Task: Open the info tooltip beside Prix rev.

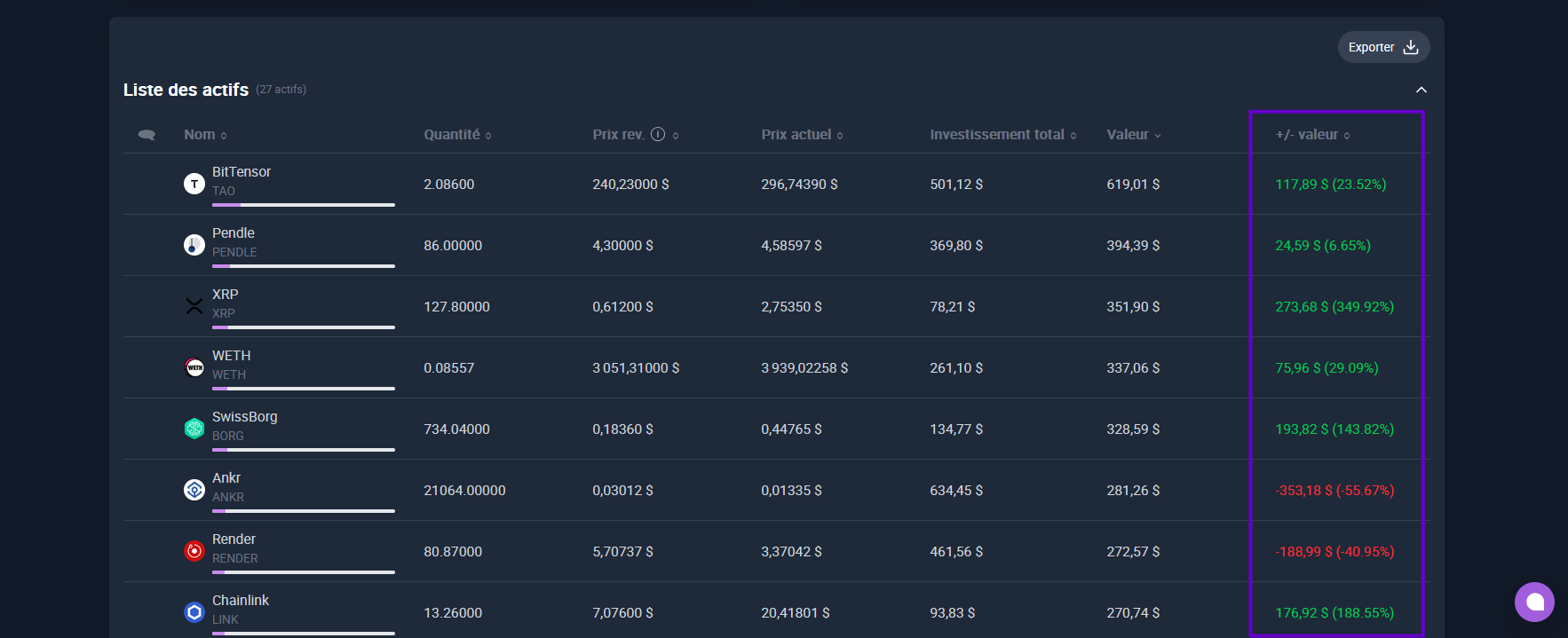Action: pos(658,135)
